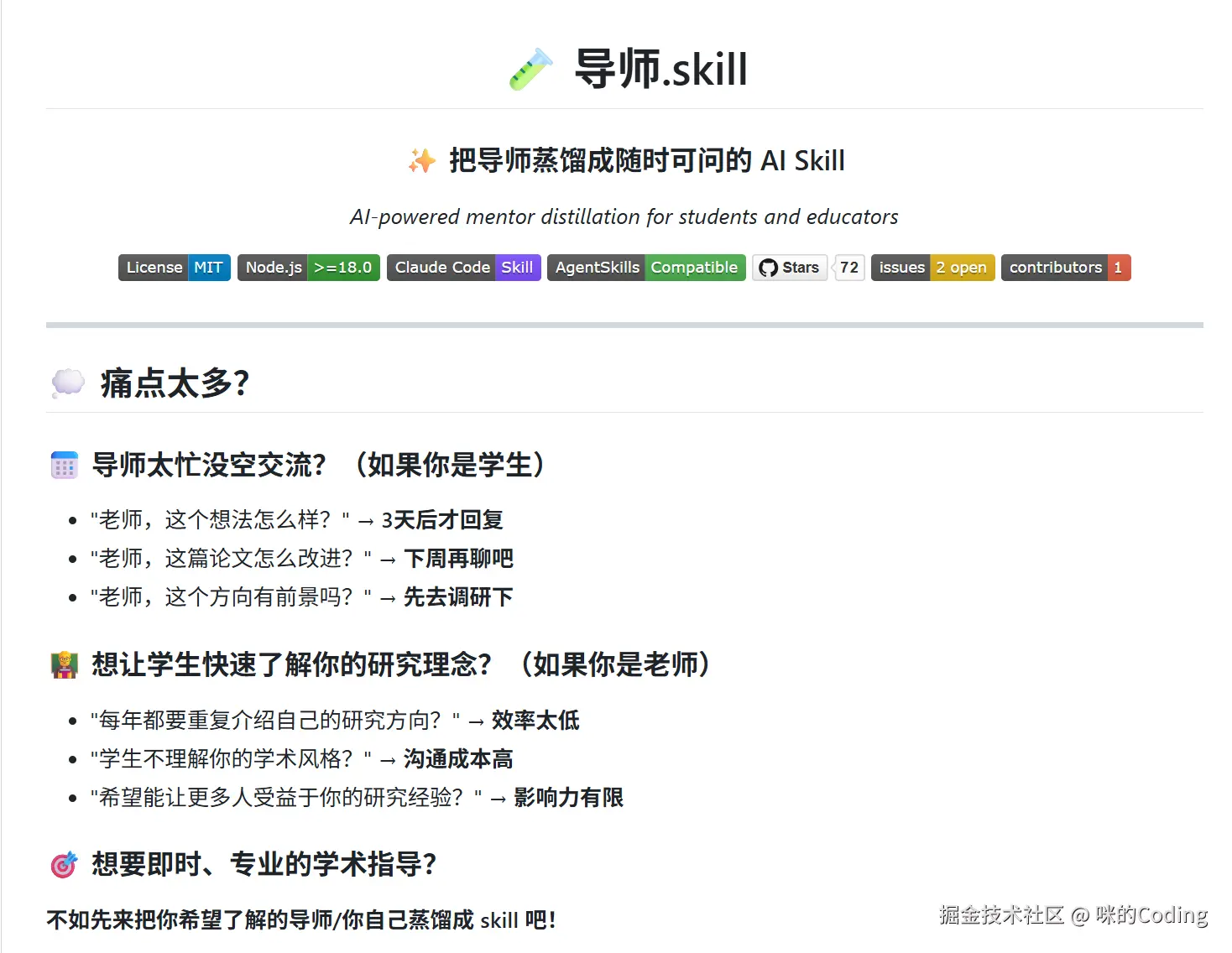
Task: Click the 痛点太多? section heading
Action: [175, 383]
